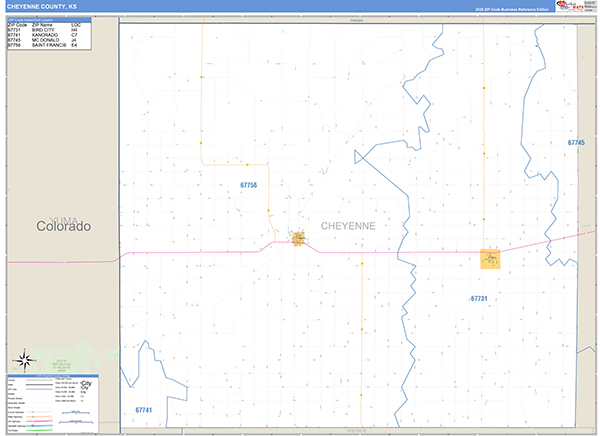Click the Colorado state label
Screen dimensions: 600x436
[x=64, y=226]
